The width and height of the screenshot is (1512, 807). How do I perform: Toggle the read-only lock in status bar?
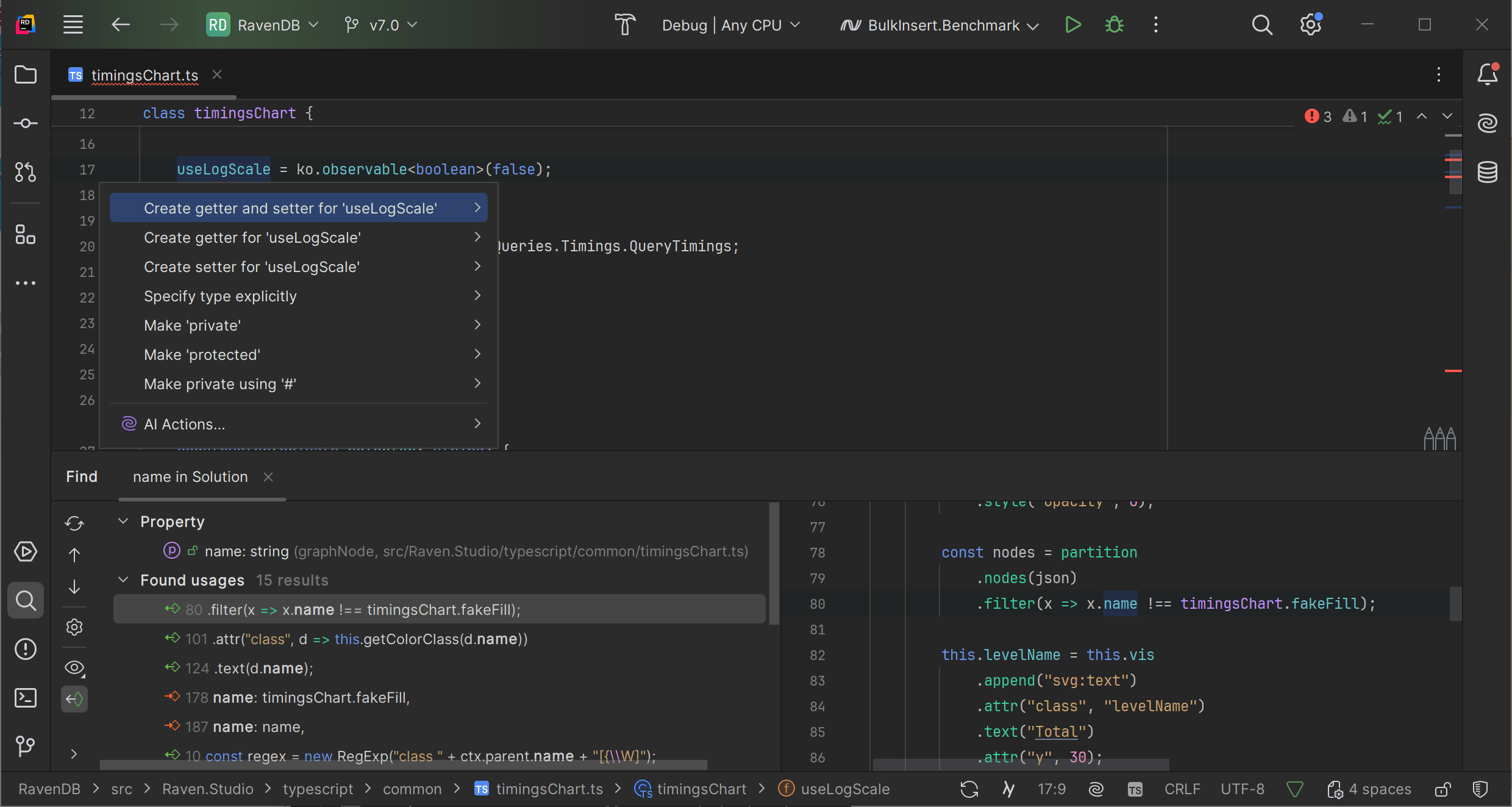1442,789
